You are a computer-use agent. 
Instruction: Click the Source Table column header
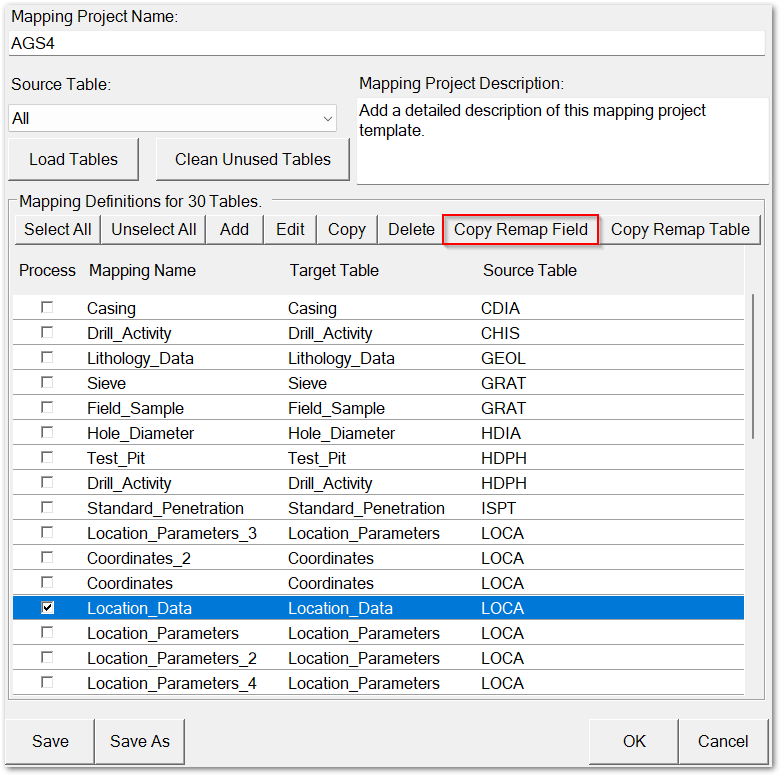point(530,270)
